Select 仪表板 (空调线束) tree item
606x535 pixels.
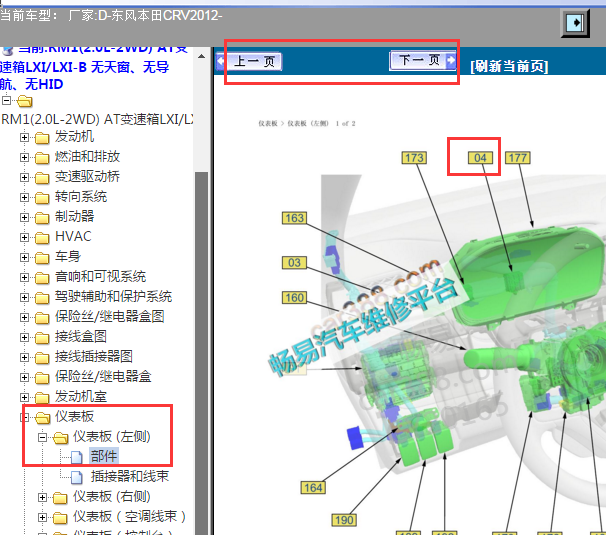(129, 516)
